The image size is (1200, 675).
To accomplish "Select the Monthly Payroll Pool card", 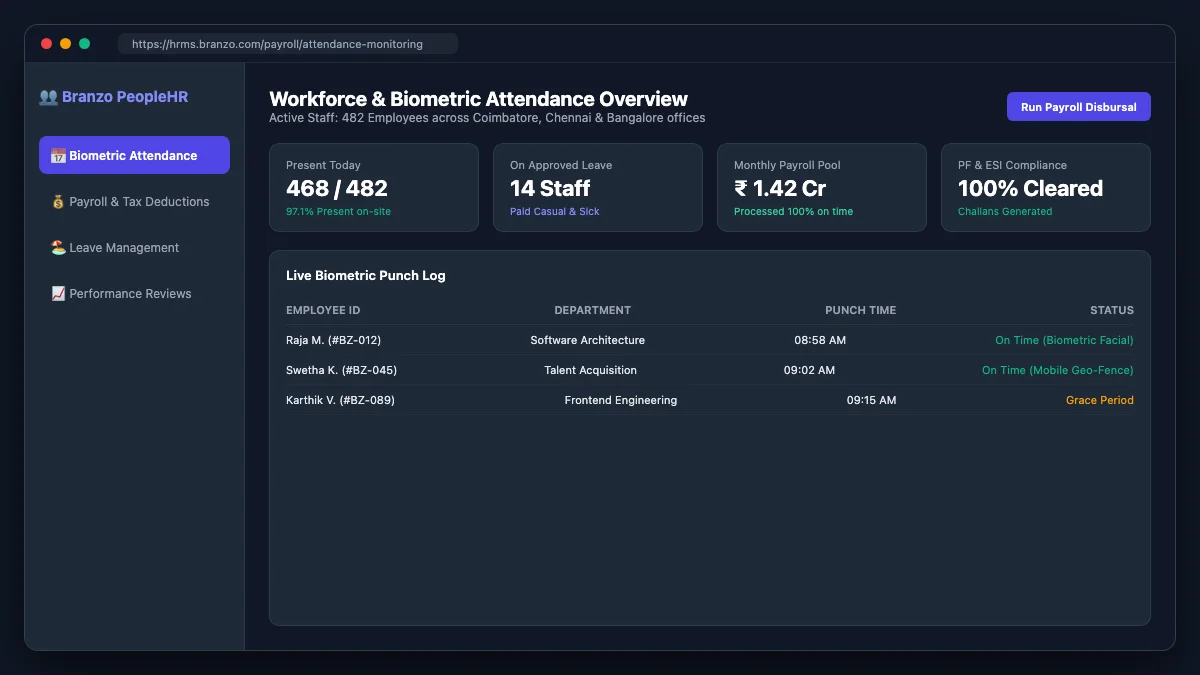I will (822, 187).
